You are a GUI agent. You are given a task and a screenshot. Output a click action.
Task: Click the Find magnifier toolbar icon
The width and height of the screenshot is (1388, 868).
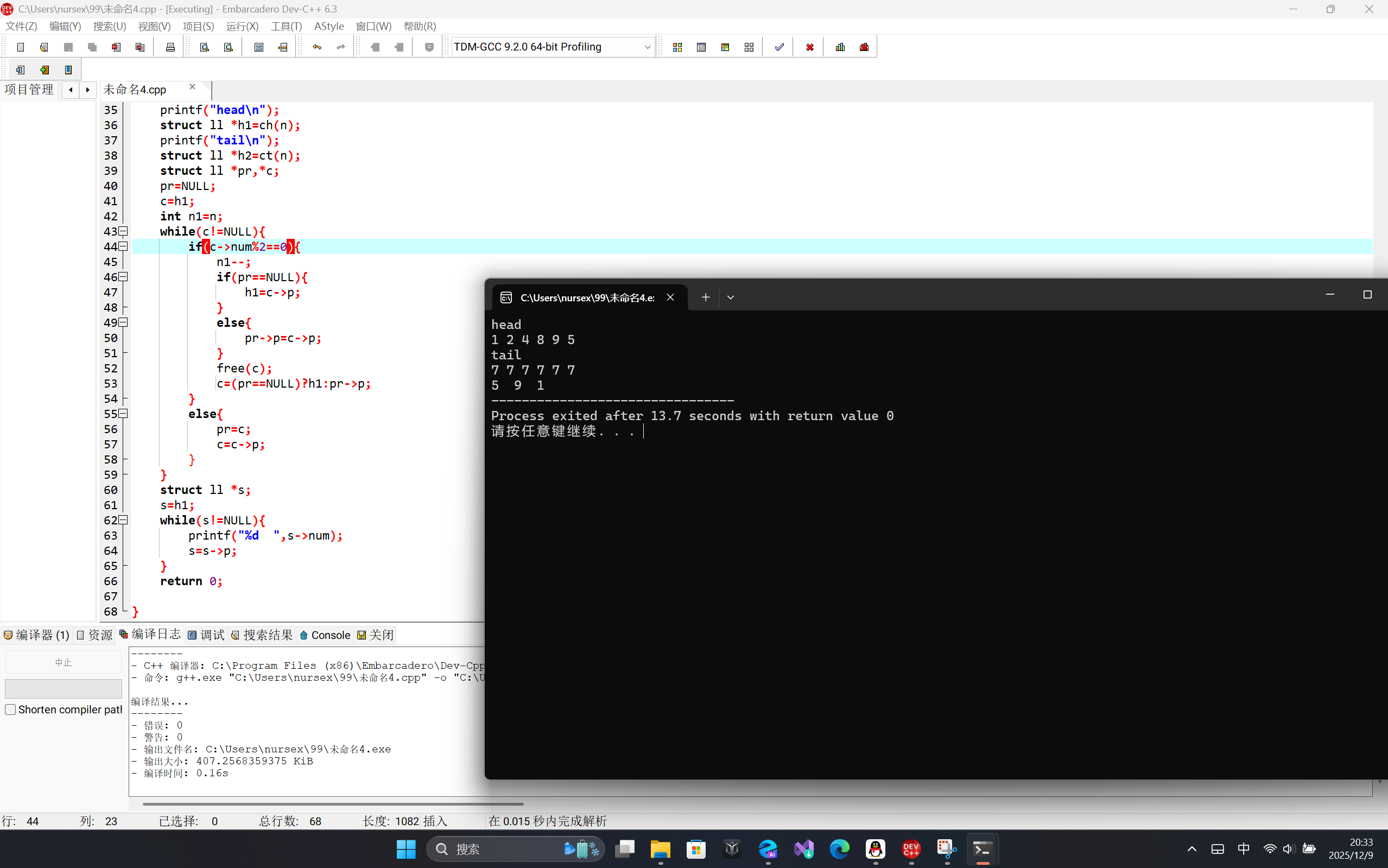click(x=204, y=47)
